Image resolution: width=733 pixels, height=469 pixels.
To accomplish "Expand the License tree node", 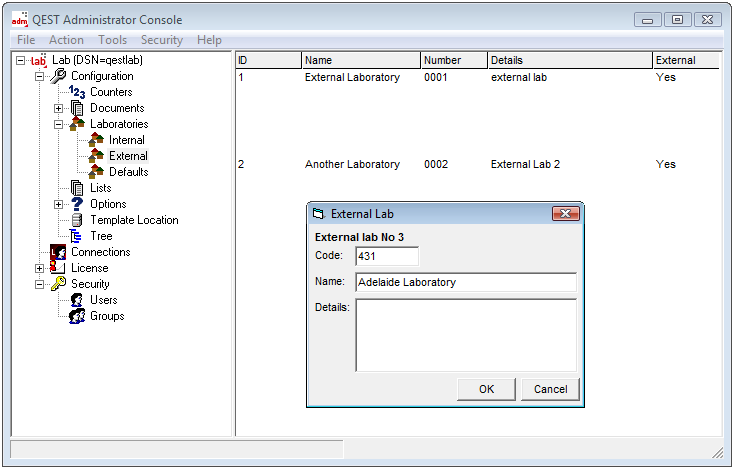I will click(40, 268).
